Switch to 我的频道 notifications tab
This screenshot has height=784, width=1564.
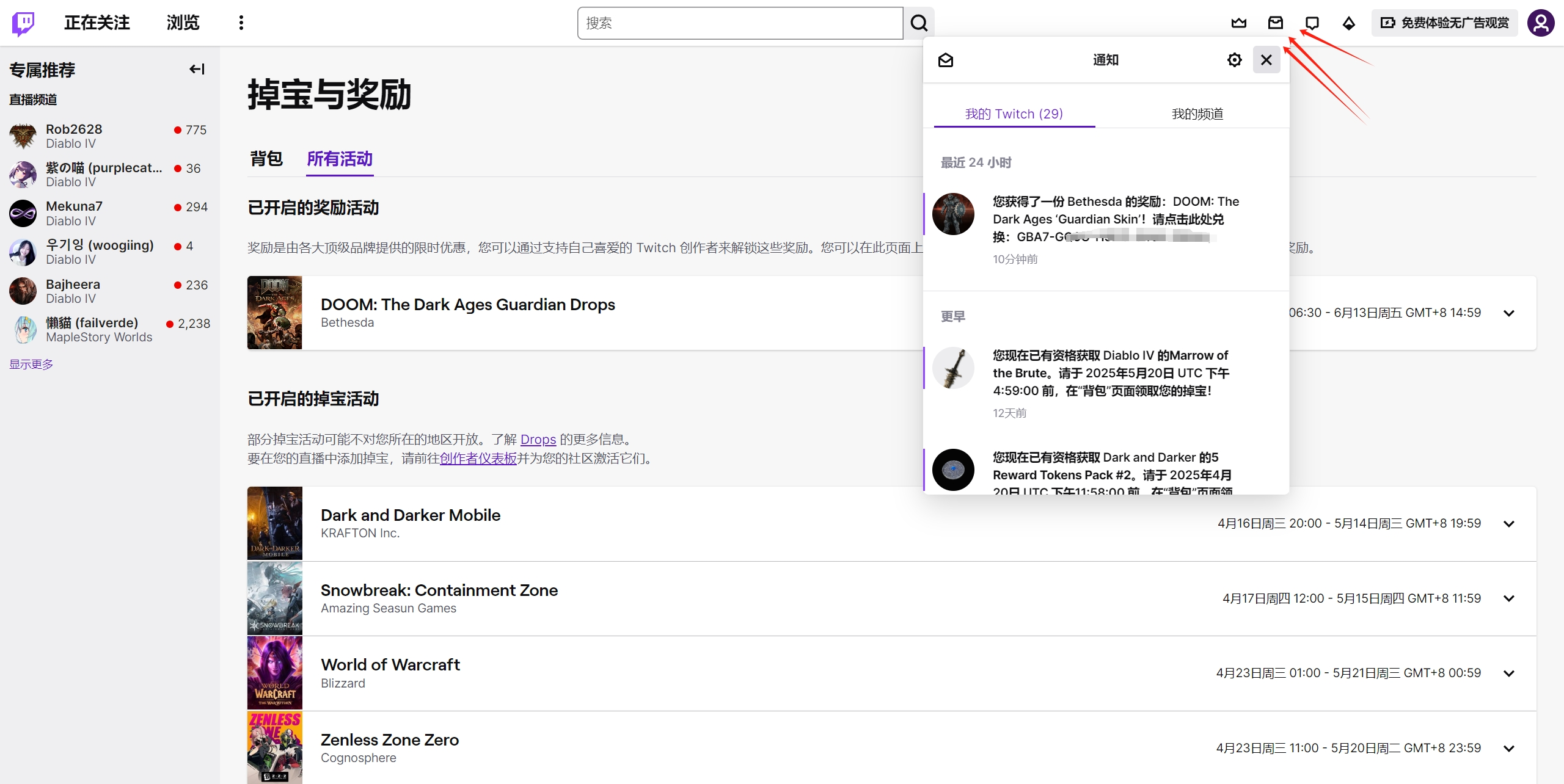(1197, 114)
